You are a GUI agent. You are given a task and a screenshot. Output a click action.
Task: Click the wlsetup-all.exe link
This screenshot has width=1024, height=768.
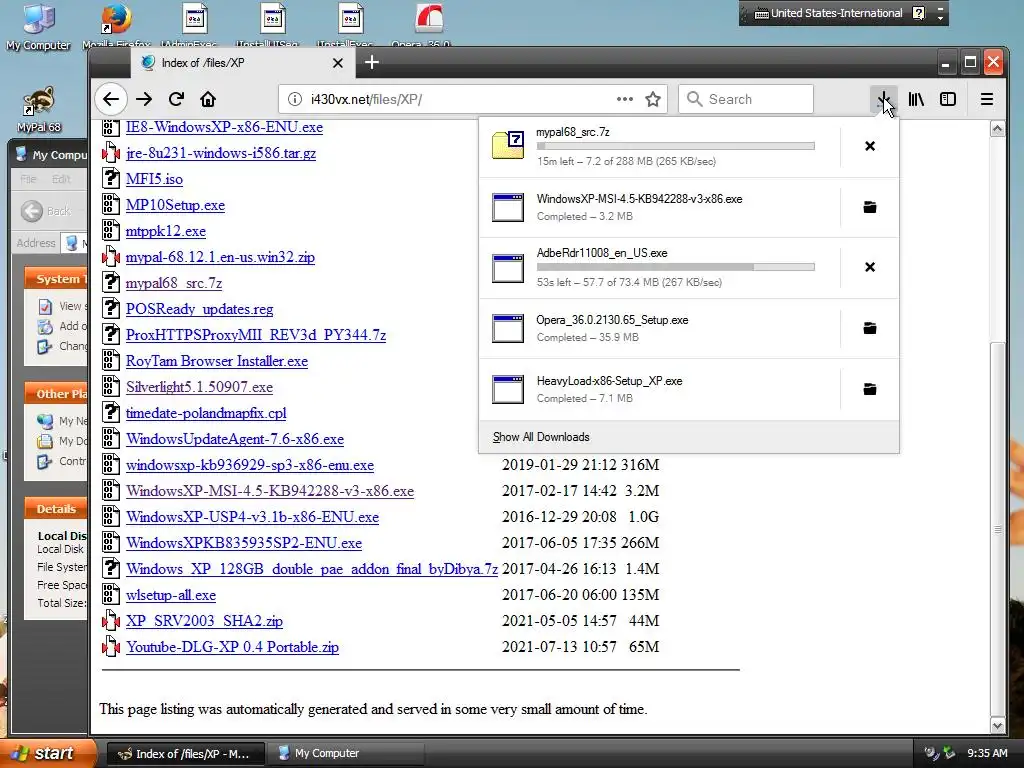click(170, 595)
